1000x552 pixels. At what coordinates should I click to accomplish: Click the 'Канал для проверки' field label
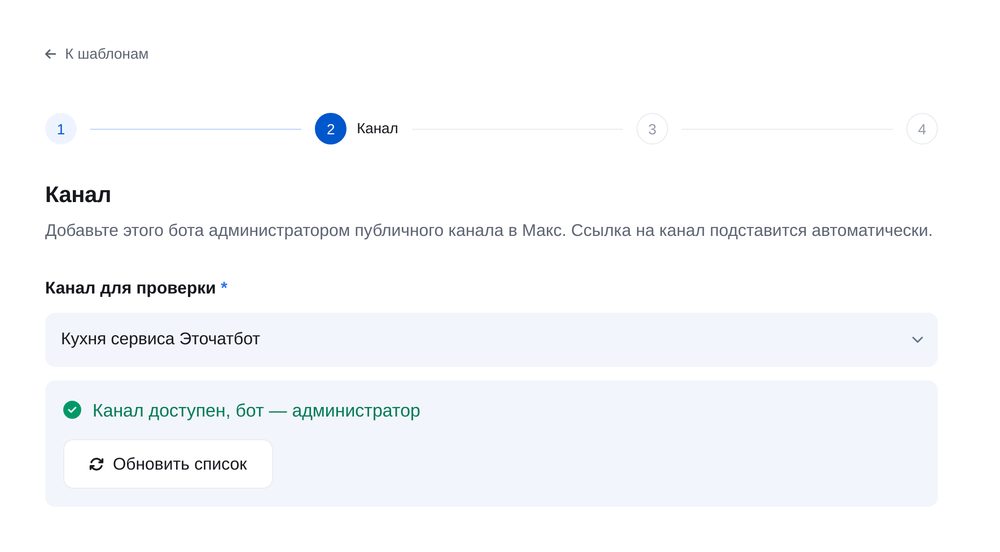(130, 288)
